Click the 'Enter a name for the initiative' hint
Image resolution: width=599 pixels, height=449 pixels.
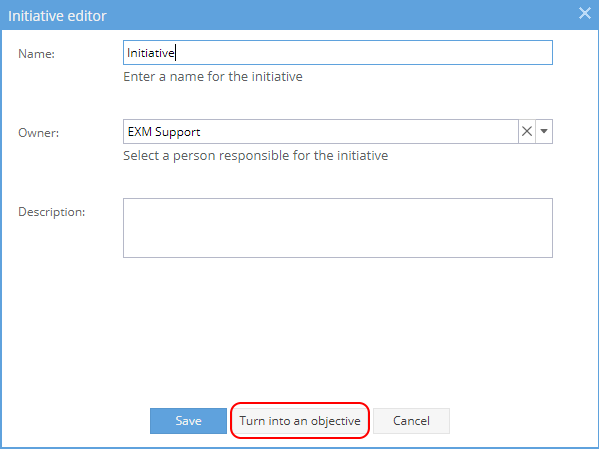pyautogui.click(x=213, y=77)
